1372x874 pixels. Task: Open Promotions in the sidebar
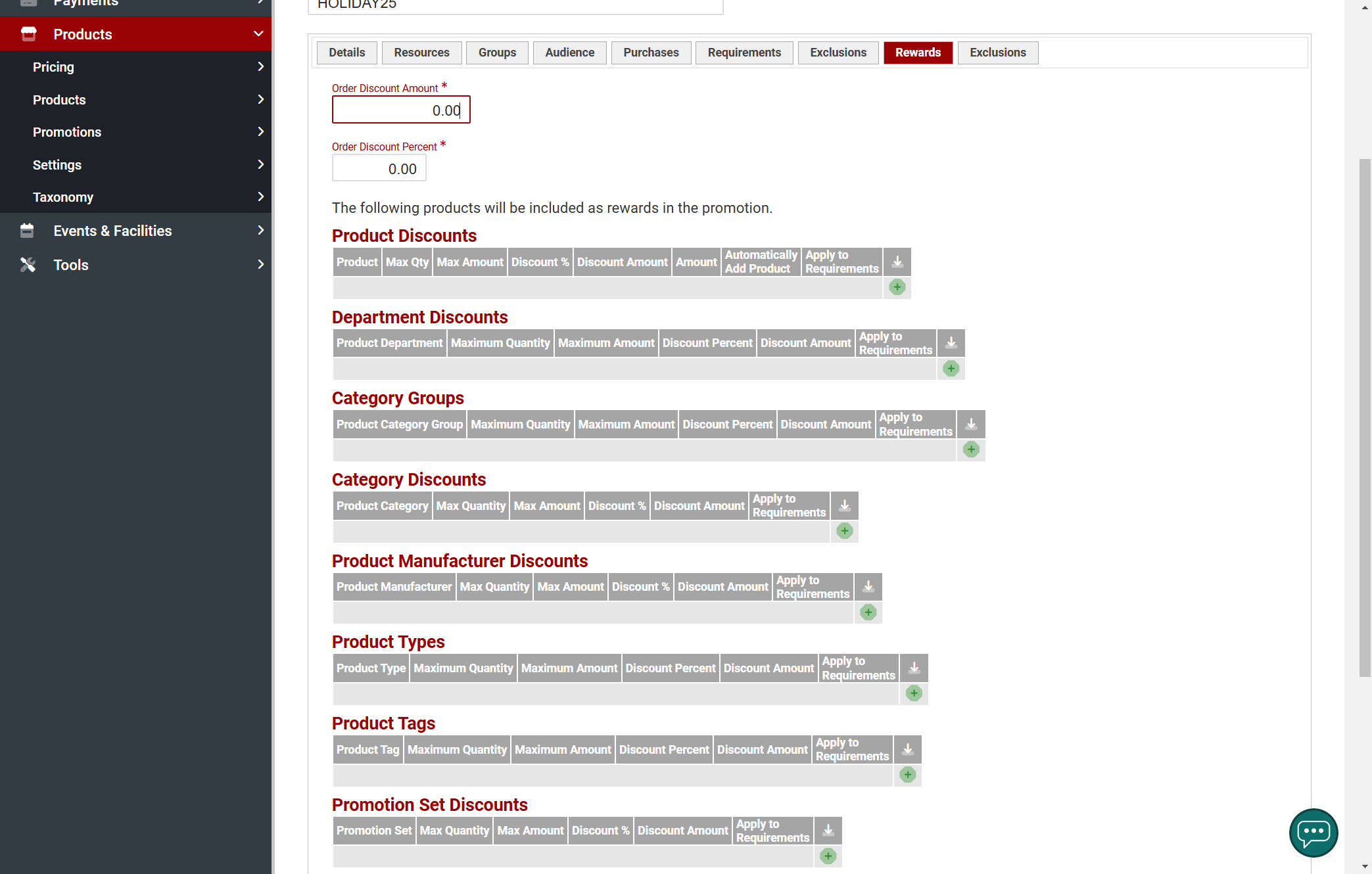[67, 132]
